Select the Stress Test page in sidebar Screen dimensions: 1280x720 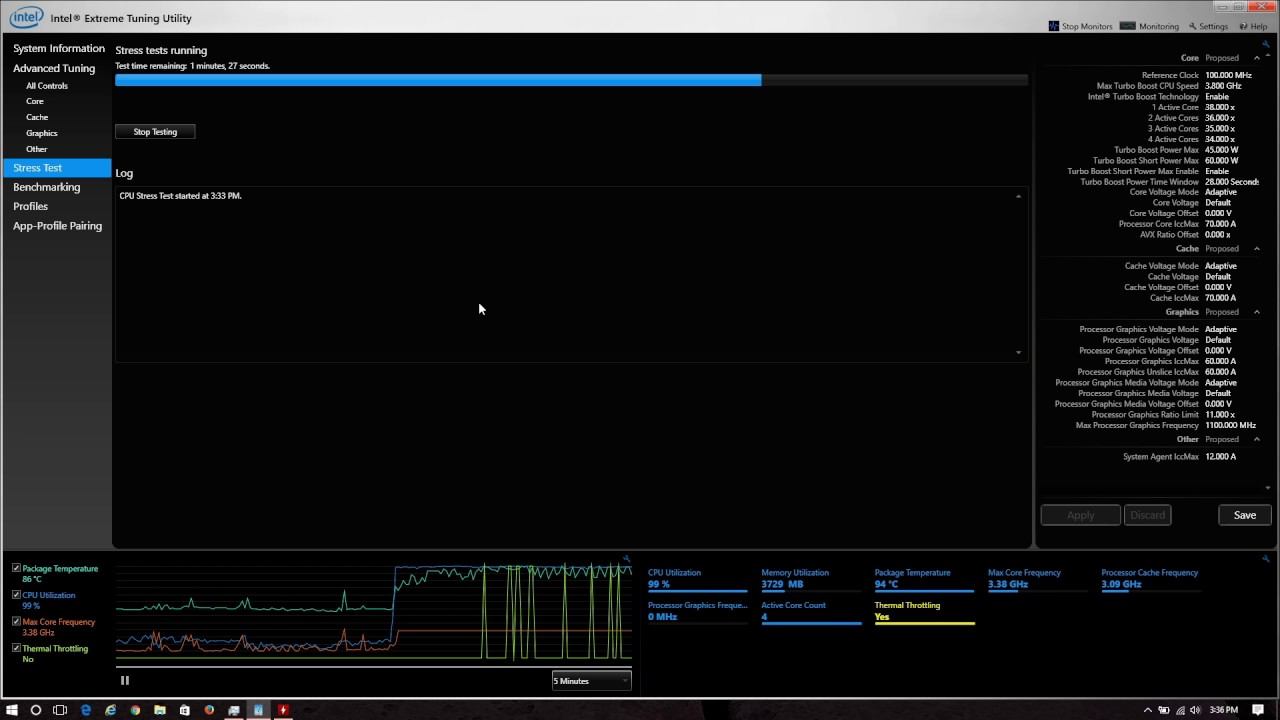point(57,168)
